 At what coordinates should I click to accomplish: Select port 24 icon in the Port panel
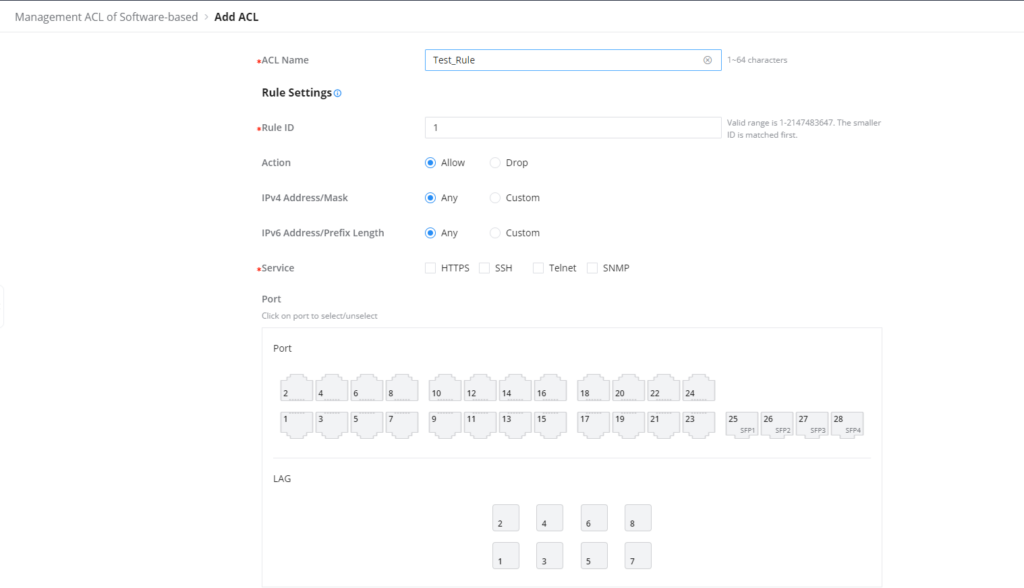[x=699, y=387]
